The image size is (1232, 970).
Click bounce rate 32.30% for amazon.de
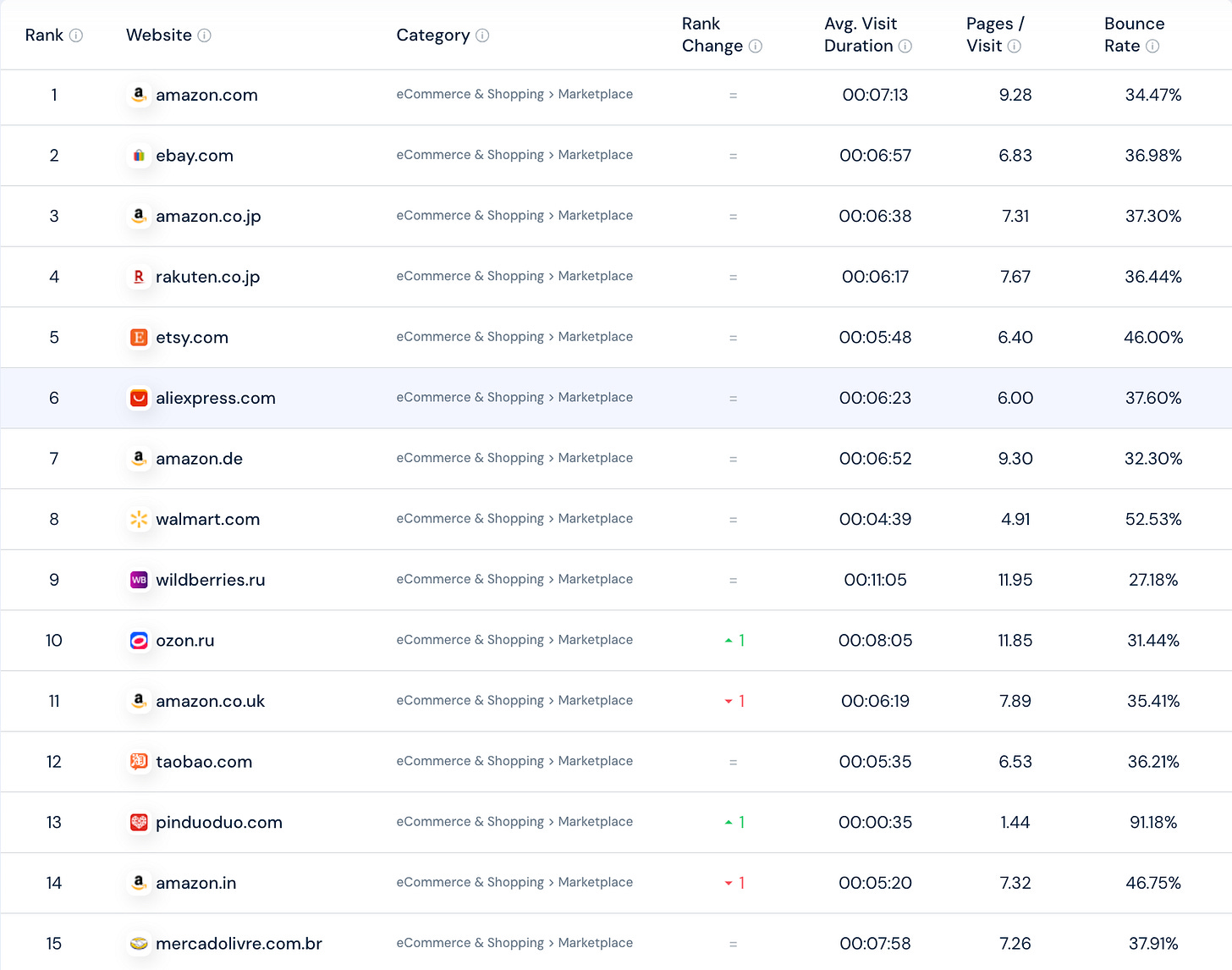1153,459
